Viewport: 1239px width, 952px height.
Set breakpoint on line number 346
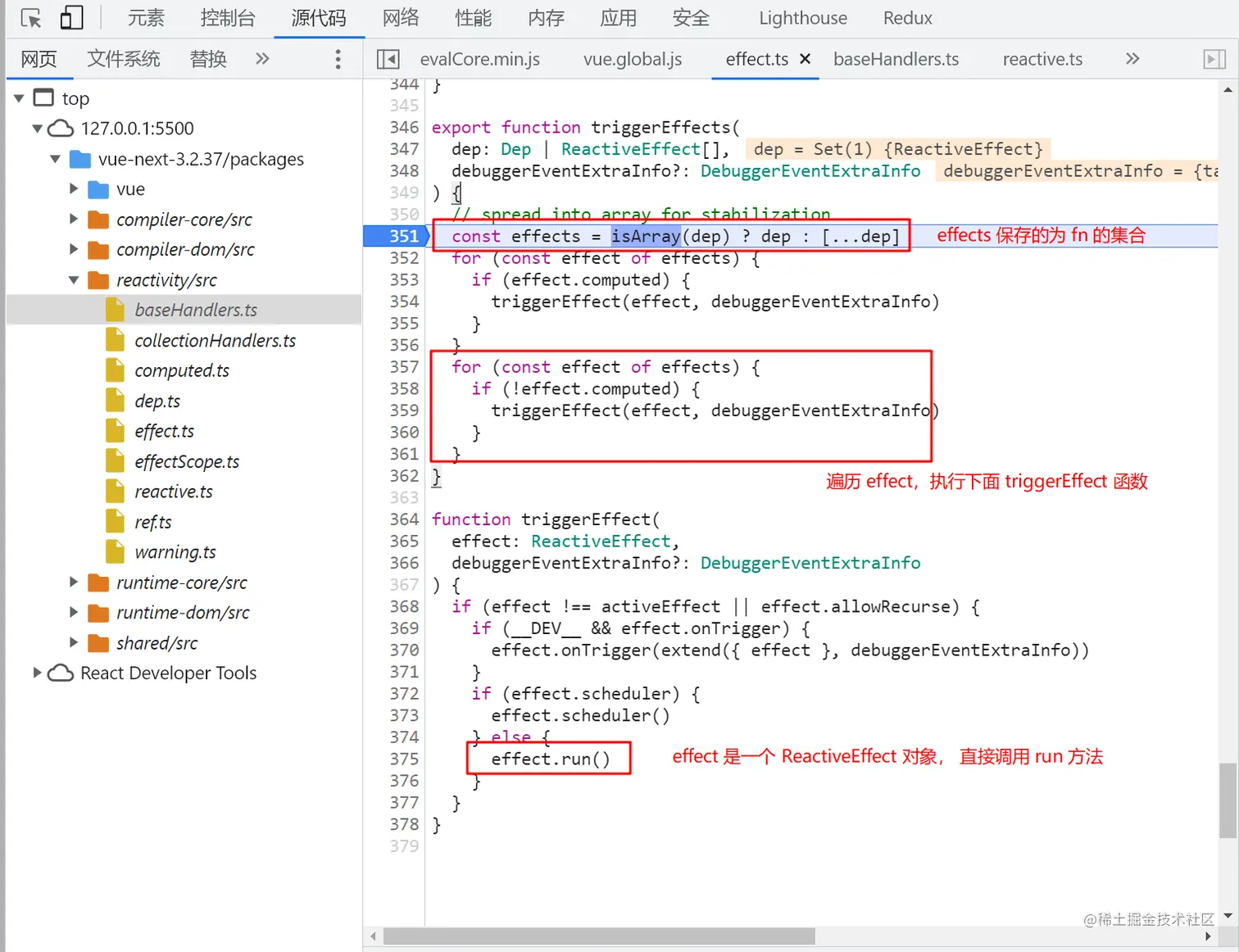tap(404, 127)
